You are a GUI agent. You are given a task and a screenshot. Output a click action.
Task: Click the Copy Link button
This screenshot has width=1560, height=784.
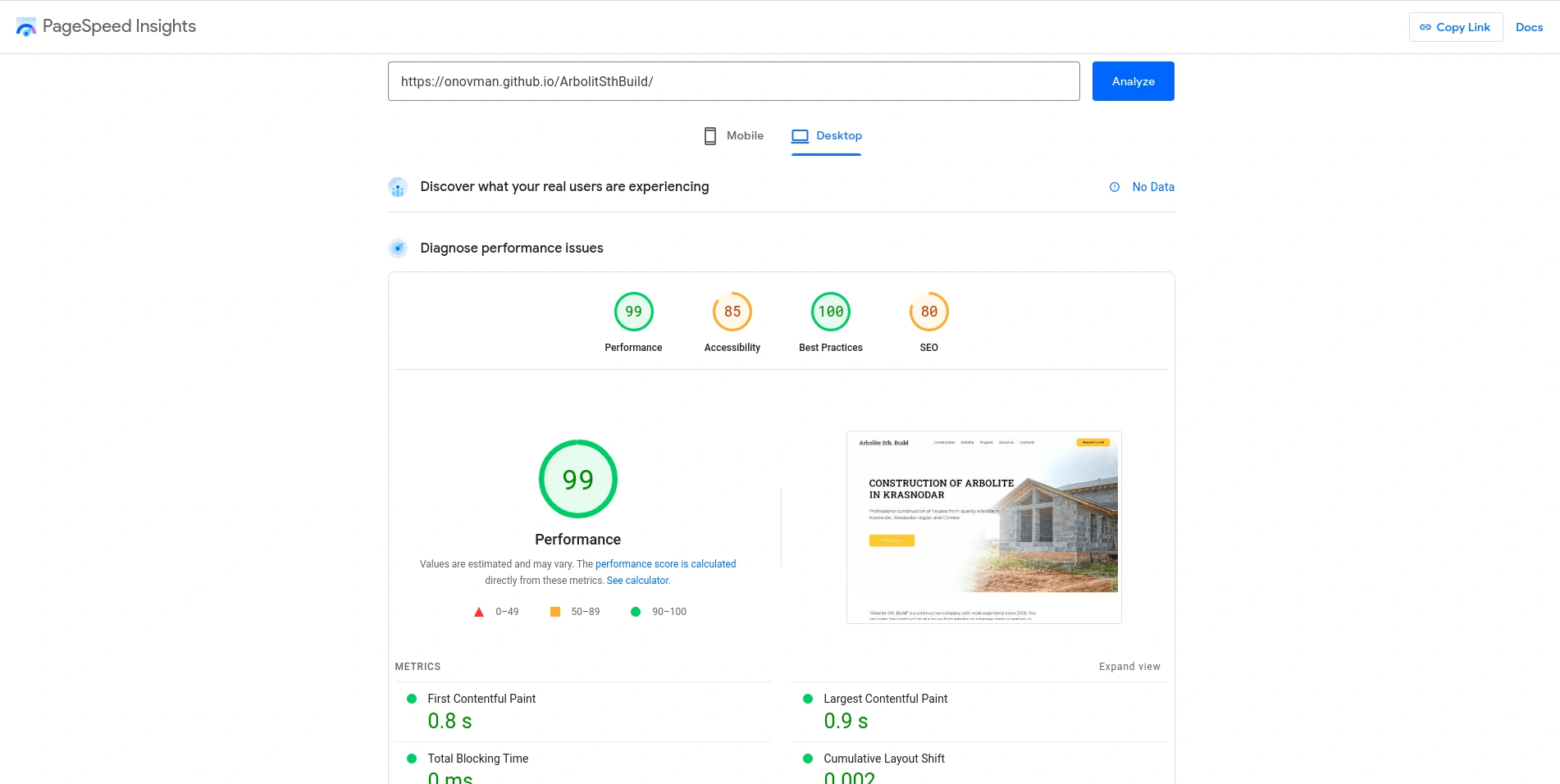pyautogui.click(x=1456, y=27)
